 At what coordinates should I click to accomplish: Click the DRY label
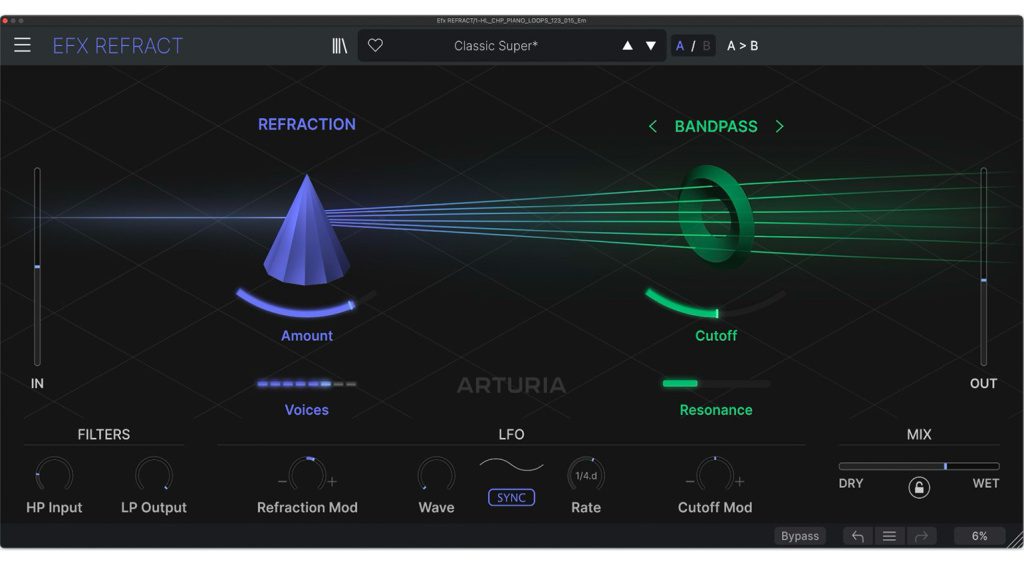point(851,484)
